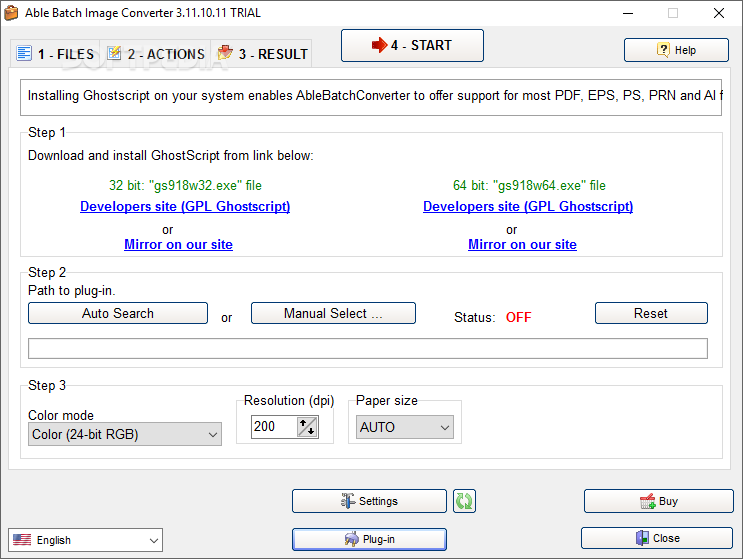Open Help

pyautogui.click(x=676, y=50)
